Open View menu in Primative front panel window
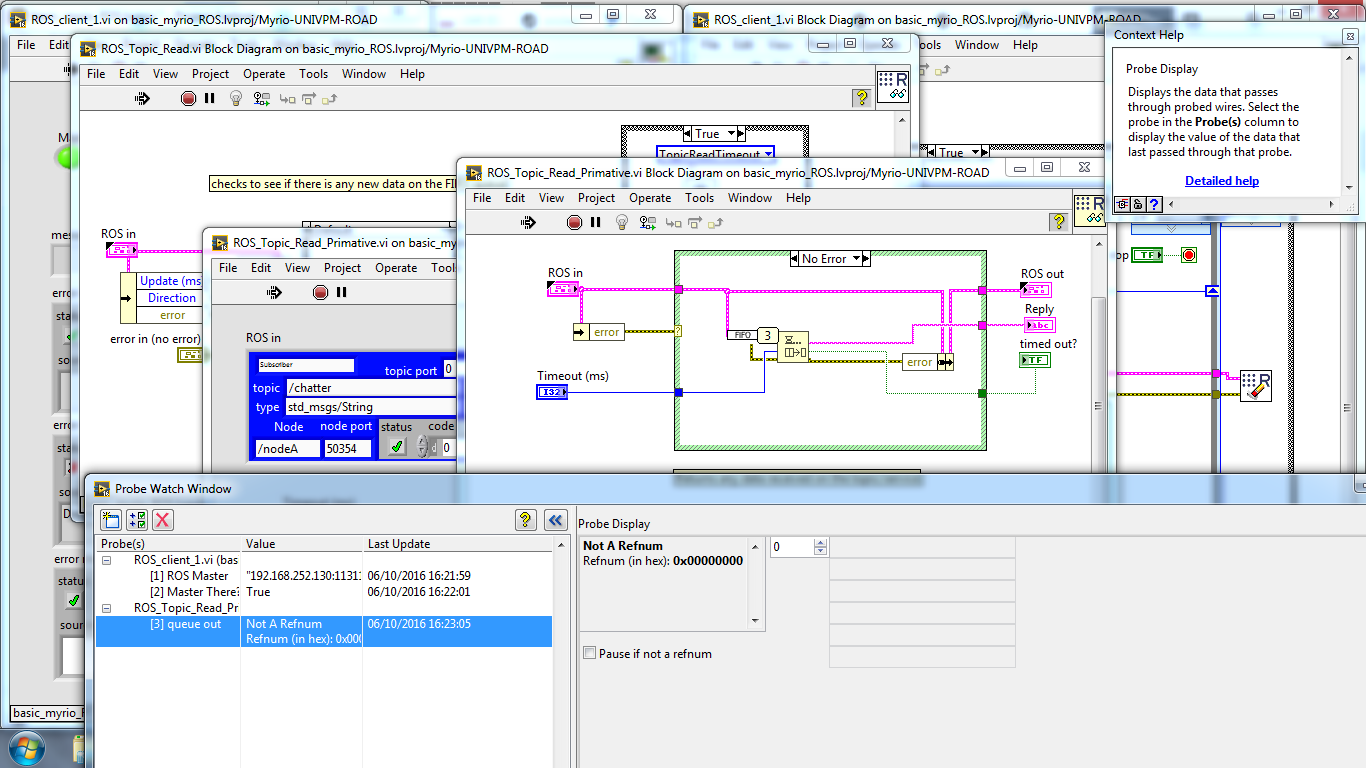Image resolution: width=1366 pixels, height=768 pixels. pos(297,268)
